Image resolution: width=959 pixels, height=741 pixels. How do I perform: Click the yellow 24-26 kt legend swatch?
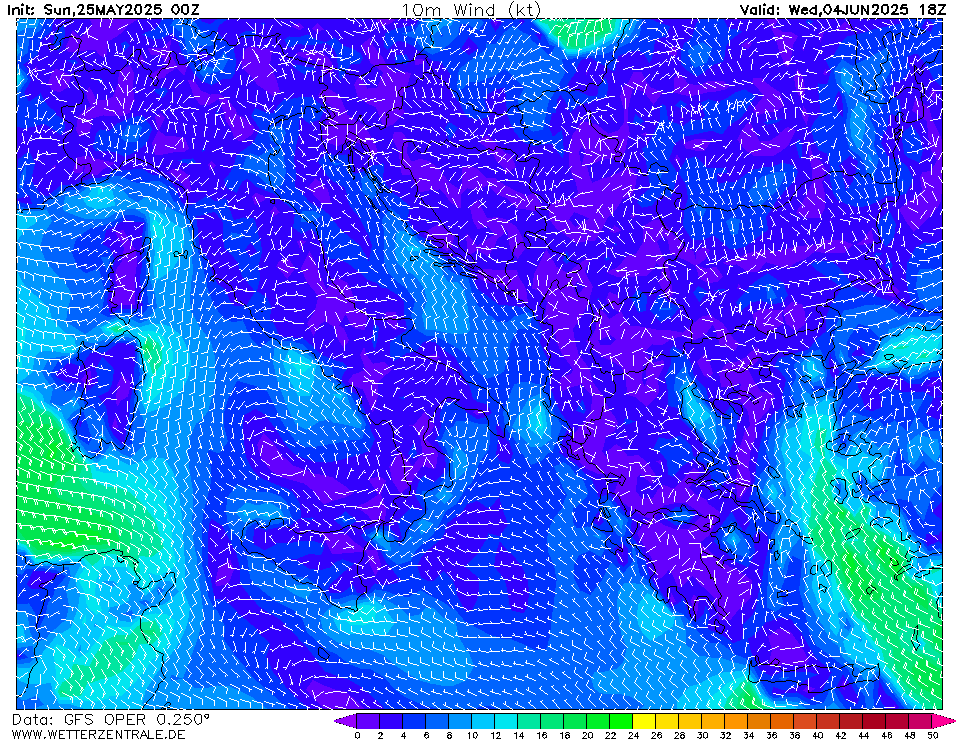(x=645, y=721)
